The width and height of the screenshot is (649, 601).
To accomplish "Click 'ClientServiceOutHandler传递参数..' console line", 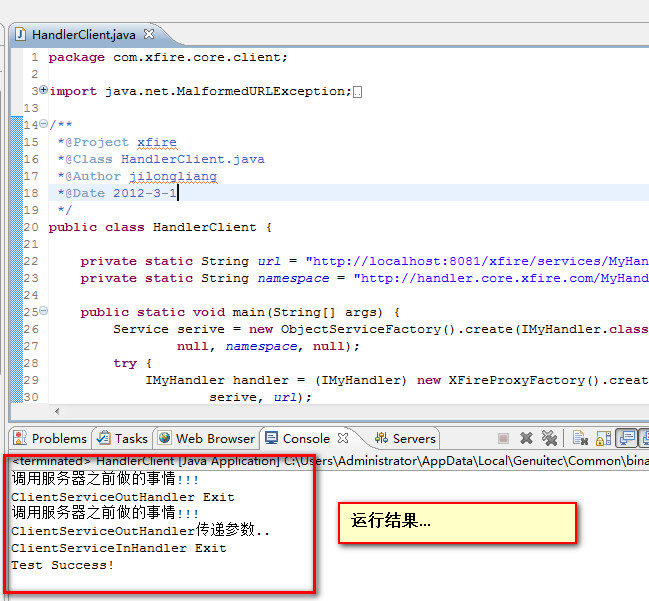I will pyautogui.click(x=140, y=530).
